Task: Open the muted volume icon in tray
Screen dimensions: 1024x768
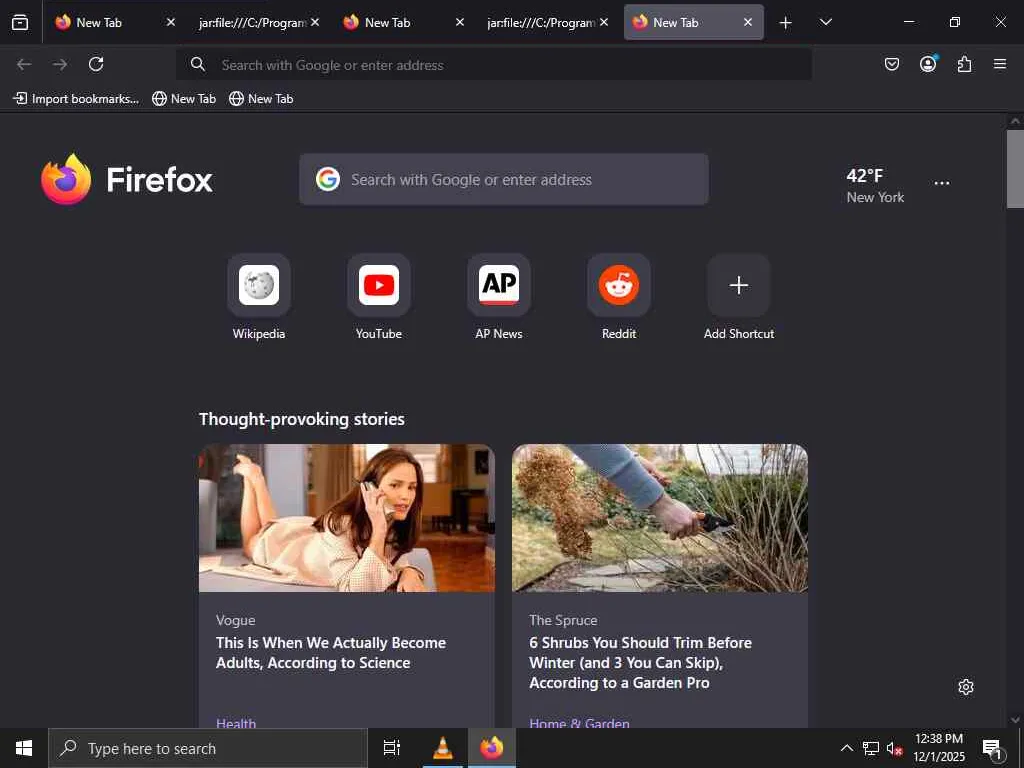Action: pyautogui.click(x=894, y=748)
